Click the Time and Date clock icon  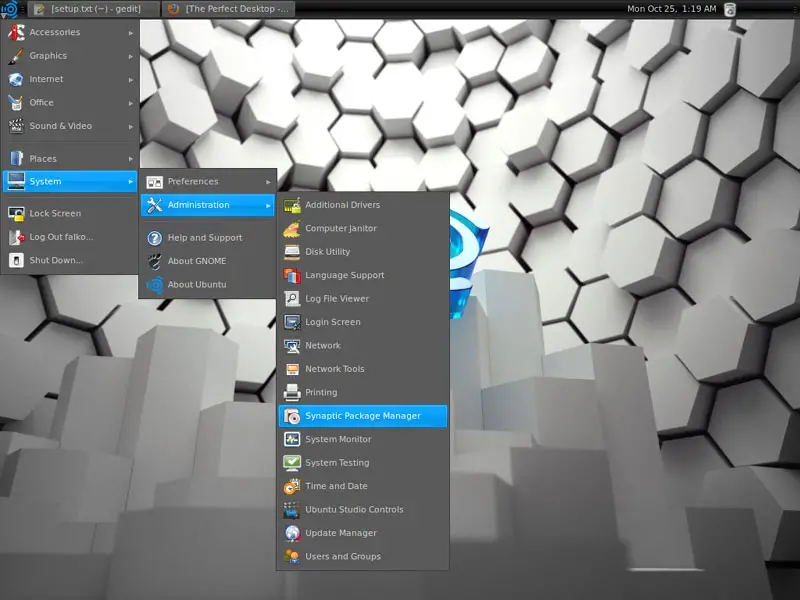click(x=292, y=486)
